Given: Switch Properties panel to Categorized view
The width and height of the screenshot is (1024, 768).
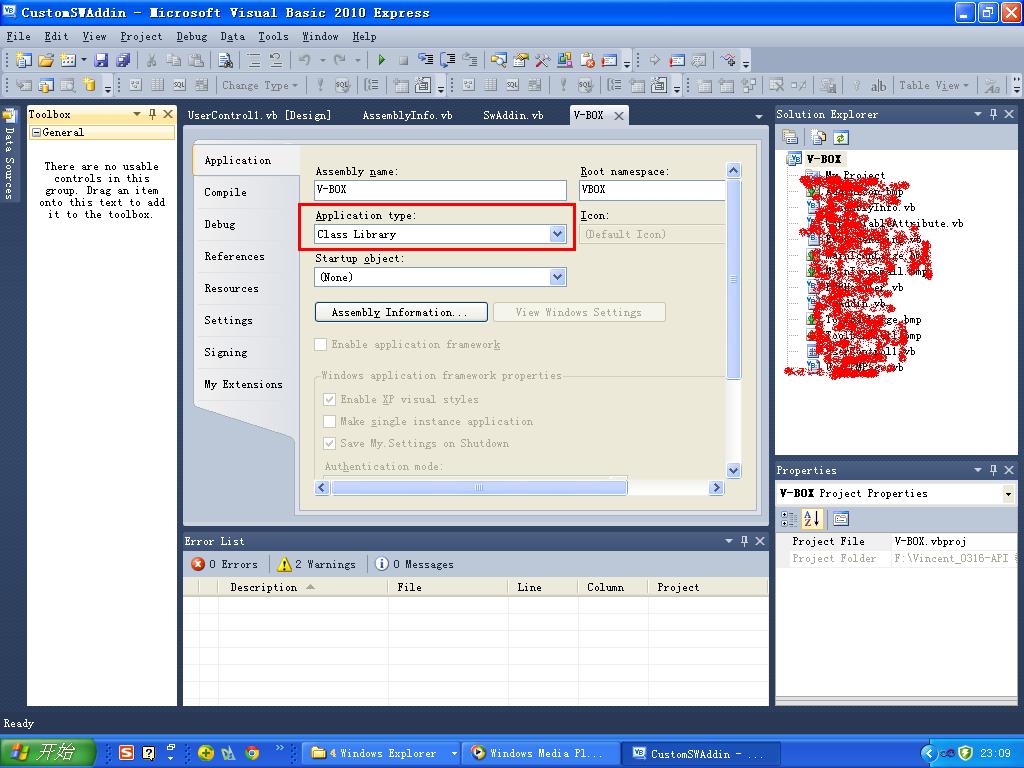Looking at the screenshot, I should pyautogui.click(x=789, y=519).
